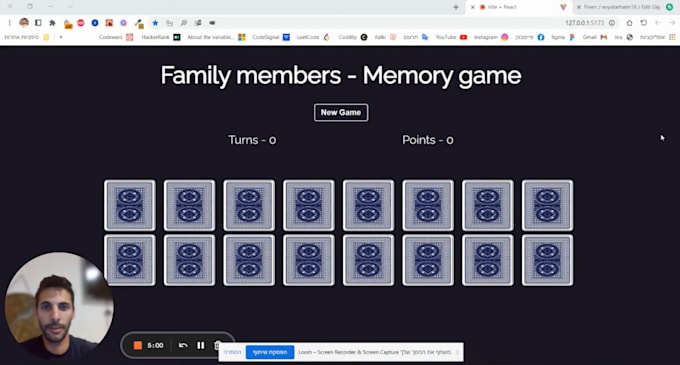Open a new browser tab with plus

(456, 7)
